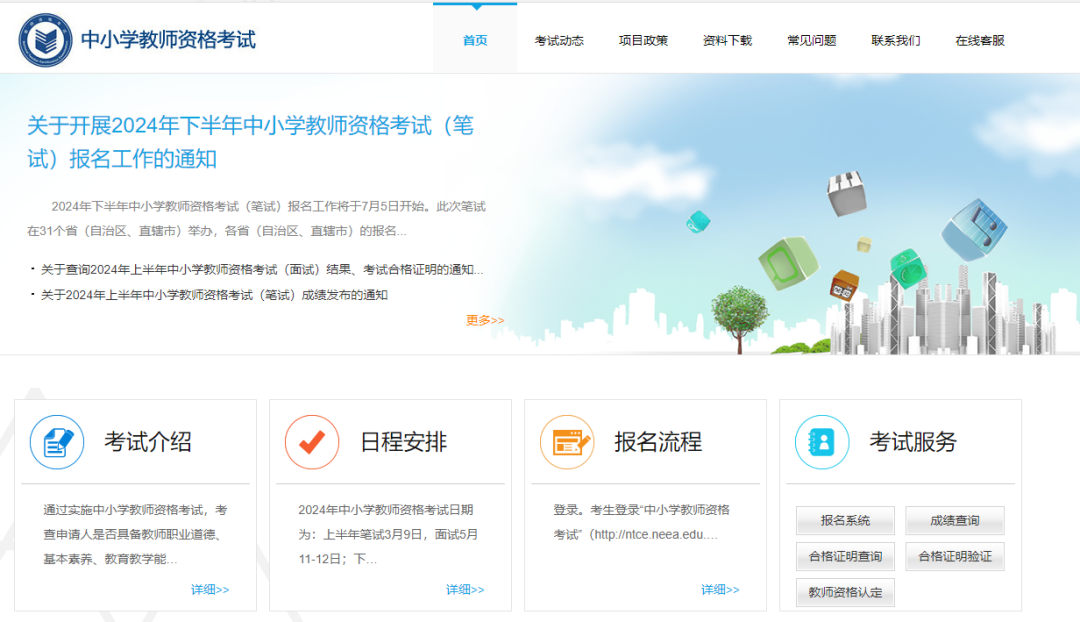Screen dimensions: 1080x622
Task: Open 成绩查询
Action: pos(954,520)
